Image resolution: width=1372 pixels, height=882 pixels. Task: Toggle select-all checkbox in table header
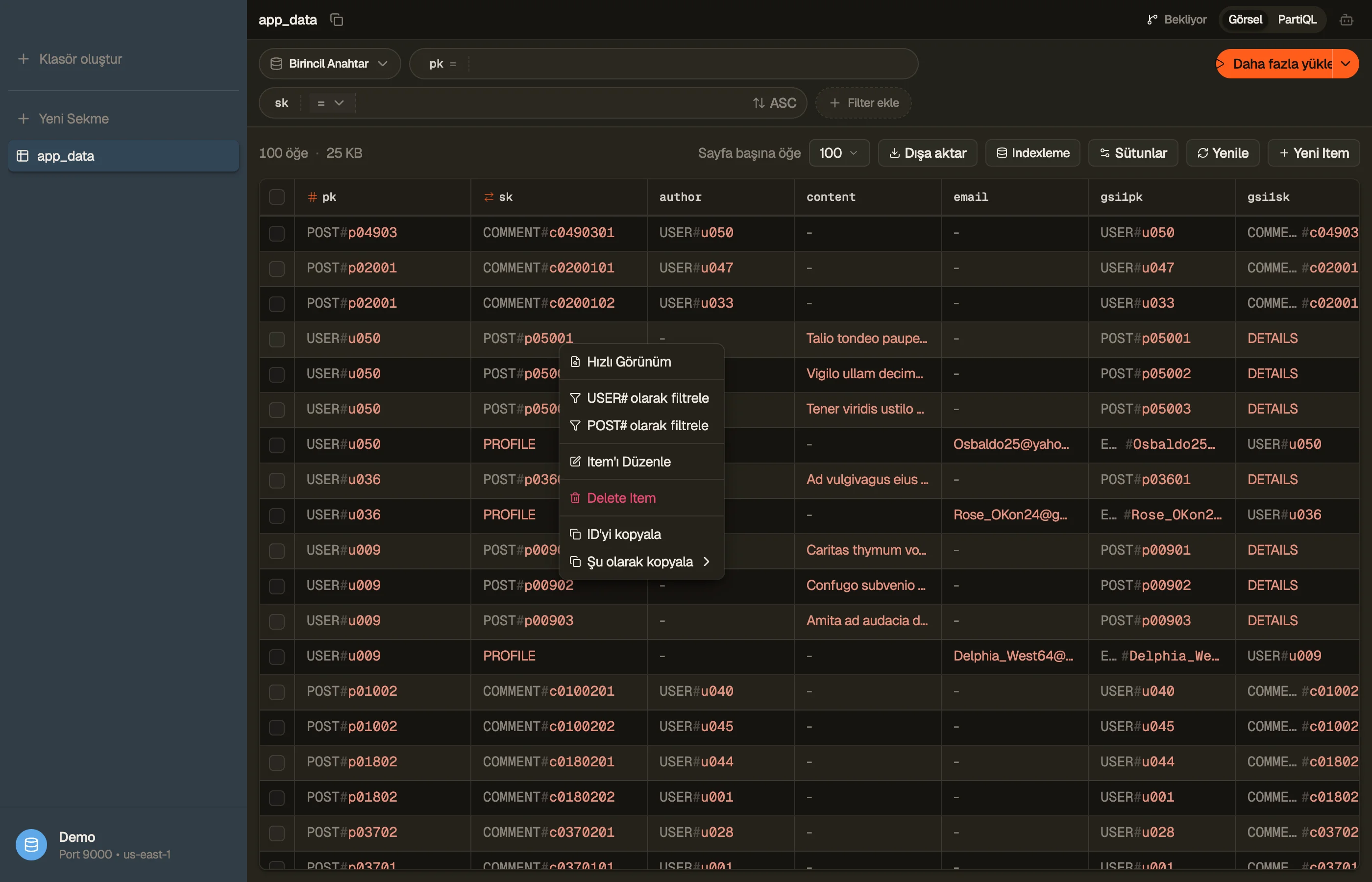click(276, 197)
